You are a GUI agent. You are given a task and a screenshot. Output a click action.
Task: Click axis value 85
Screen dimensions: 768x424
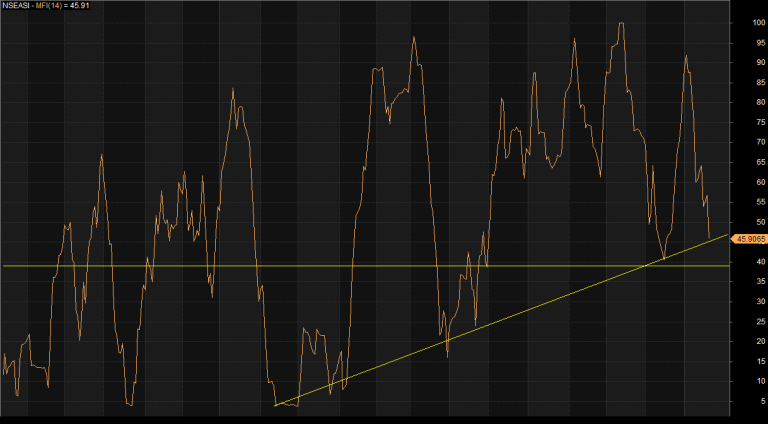click(x=761, y=83)
